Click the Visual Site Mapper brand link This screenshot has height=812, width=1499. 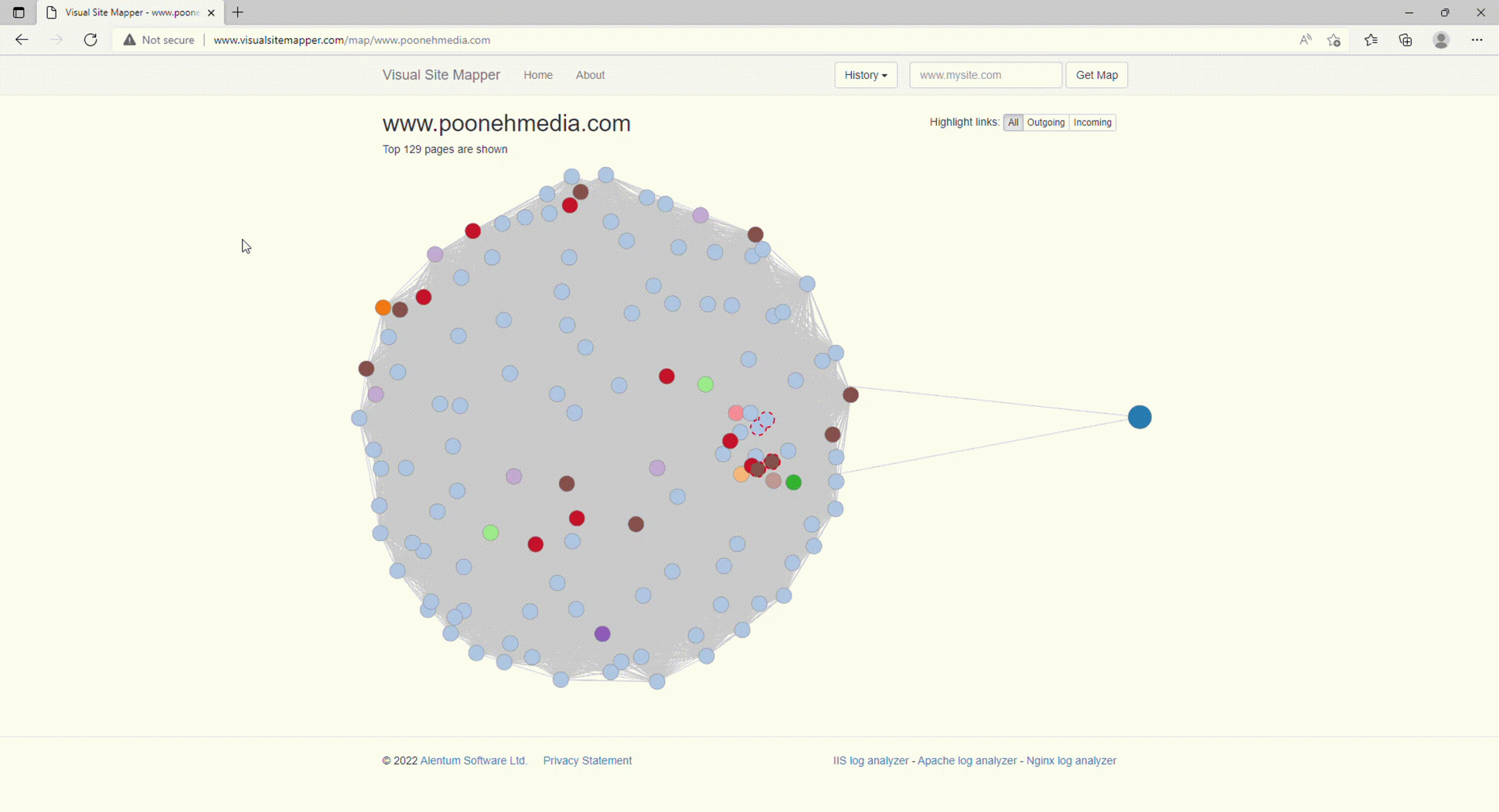[x=441, y=75]
